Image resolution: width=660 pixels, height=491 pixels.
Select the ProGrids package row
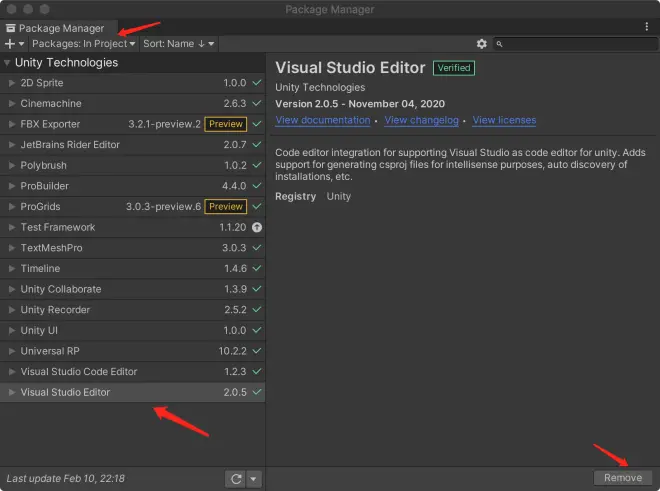pos(133,207)
